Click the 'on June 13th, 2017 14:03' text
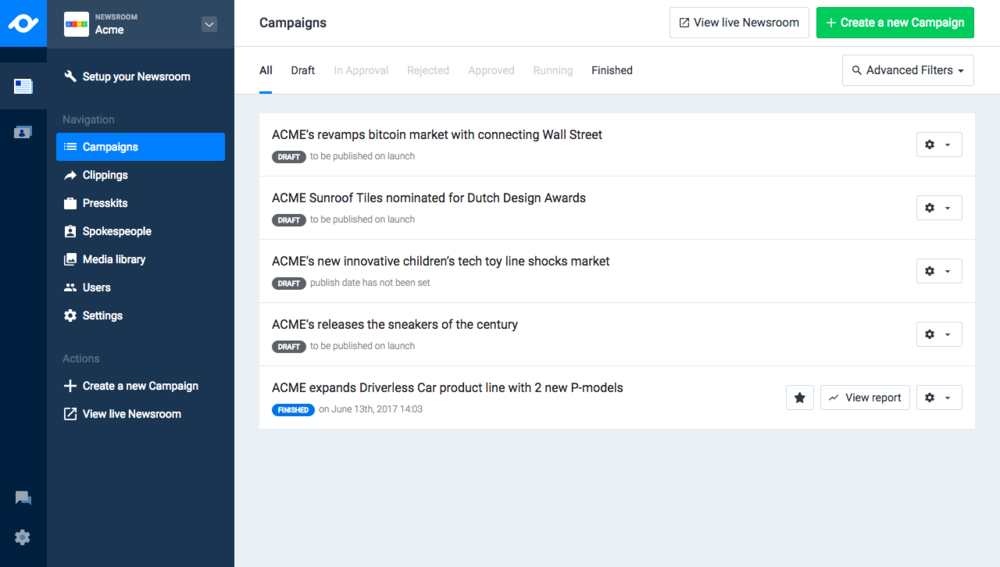Image resolution: width=1000 pixels, height=567 pixels. tap(371, 409)
